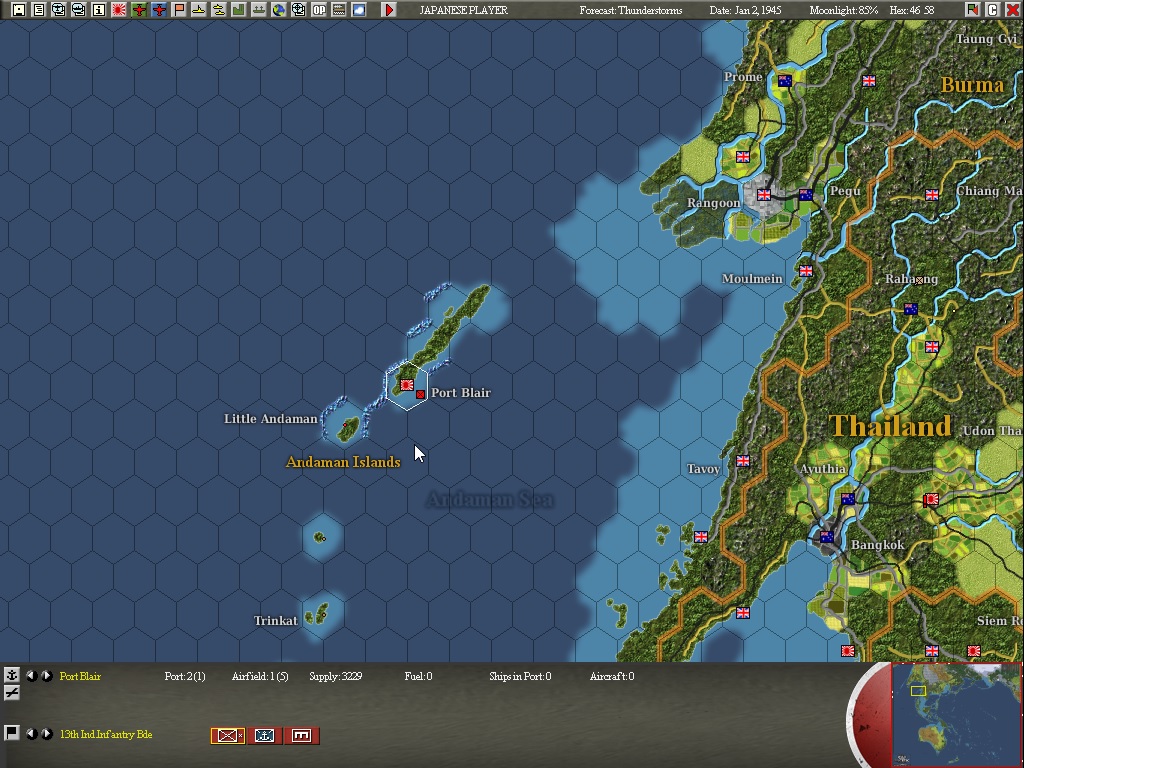Screen dimensions: 1152x768
Task: Click 'Fuel: 0' value
Action: pyautogui.click(x=418, y=676)
